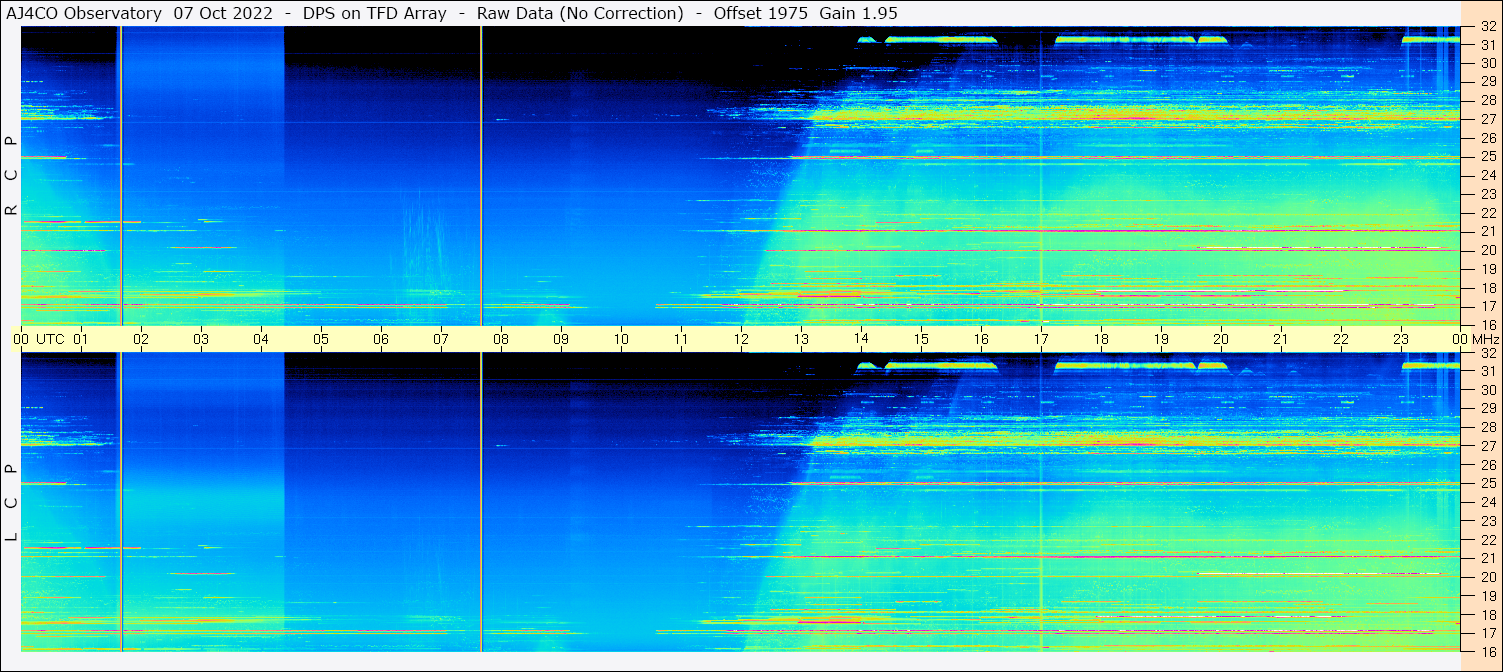
Task: Click the L C P vertical label of the lower panel
Action: [x=11, y=503]
